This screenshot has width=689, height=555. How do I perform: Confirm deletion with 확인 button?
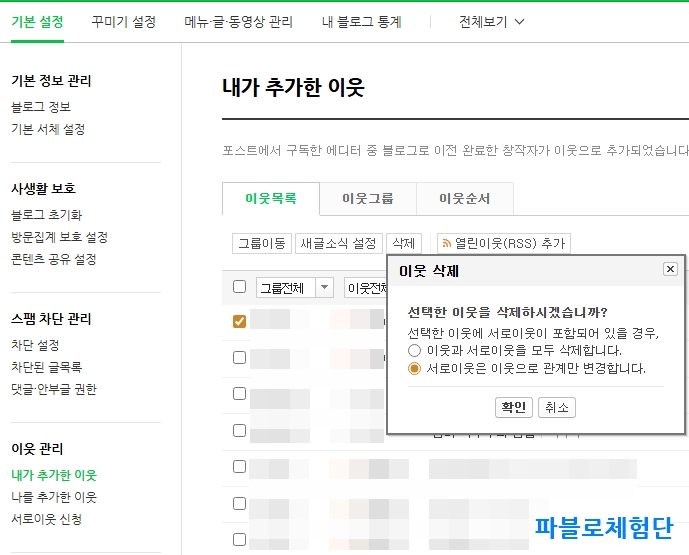(514, 407)
